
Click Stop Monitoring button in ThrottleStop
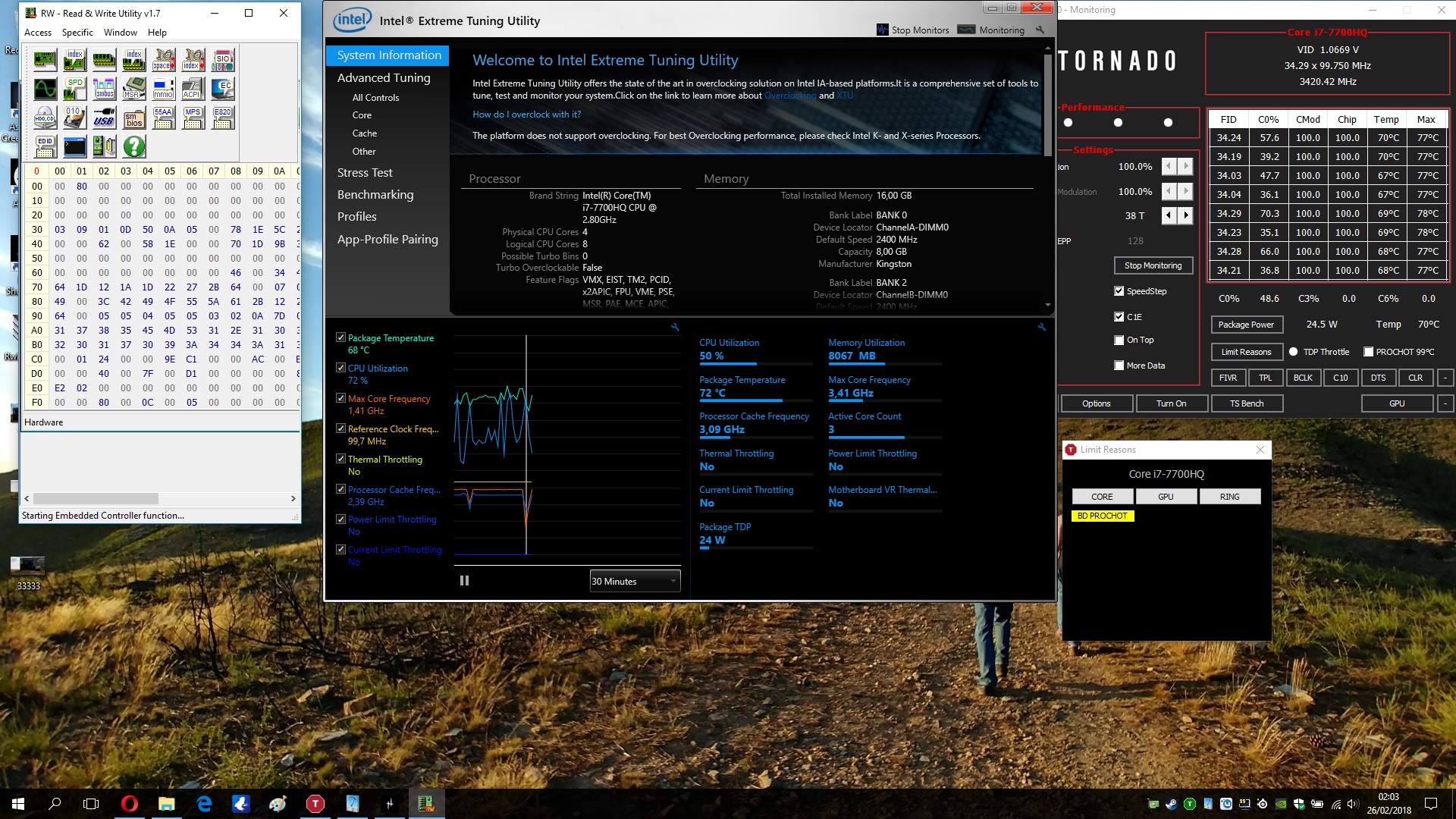click(1153, 265)
